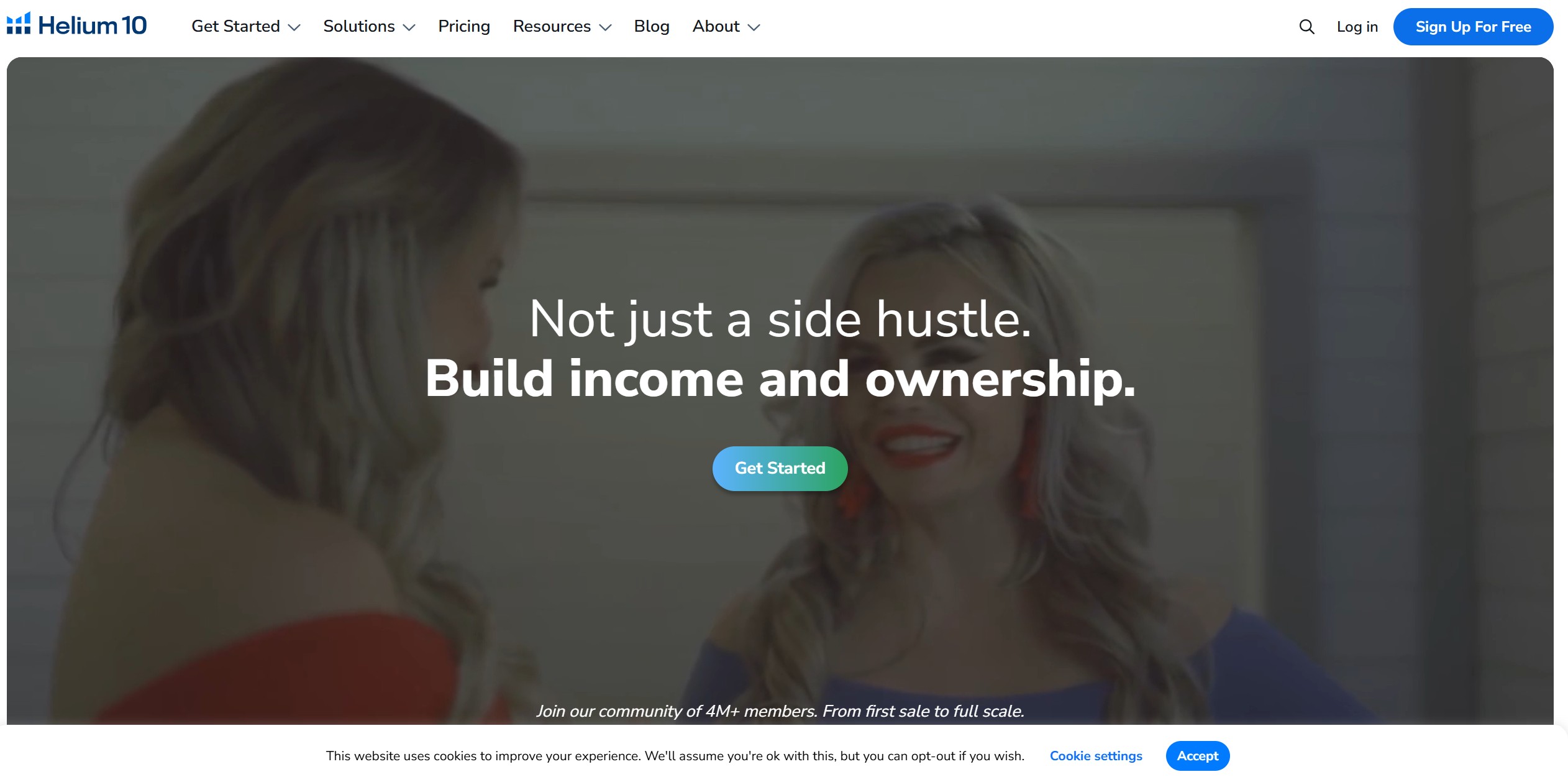Open the About nav menu
1568x782 pixels.
click(716, 26)
